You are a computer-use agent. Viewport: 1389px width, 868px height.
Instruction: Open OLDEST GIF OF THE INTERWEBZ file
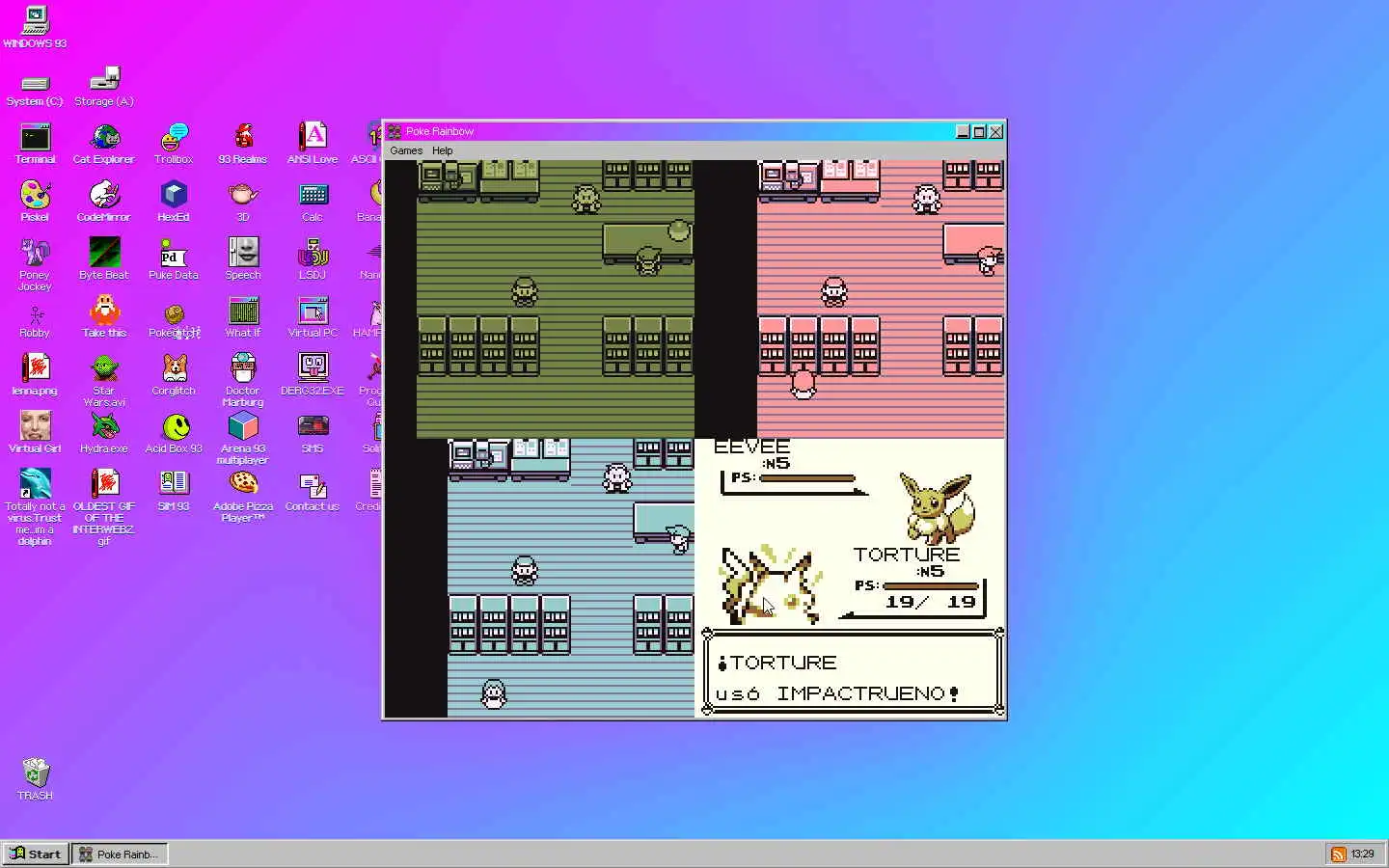[x=104, y=507]
